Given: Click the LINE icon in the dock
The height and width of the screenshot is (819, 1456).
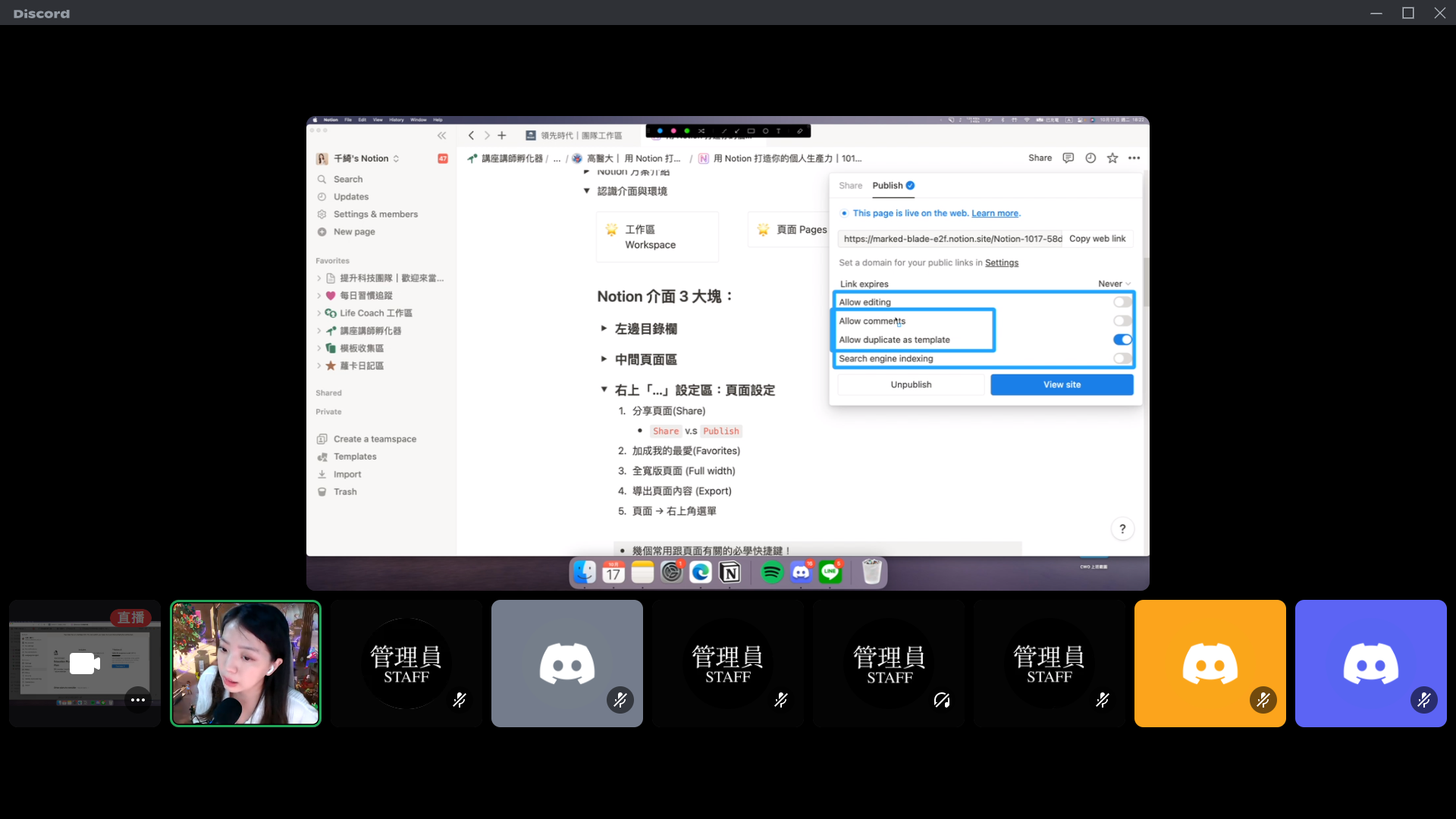Looking at the screenshot, I should point(831,571).
